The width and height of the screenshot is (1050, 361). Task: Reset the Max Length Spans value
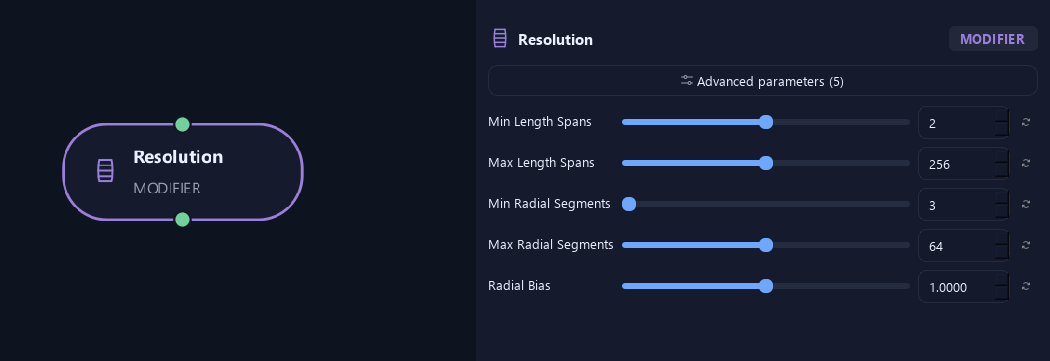click(1025, 163)
